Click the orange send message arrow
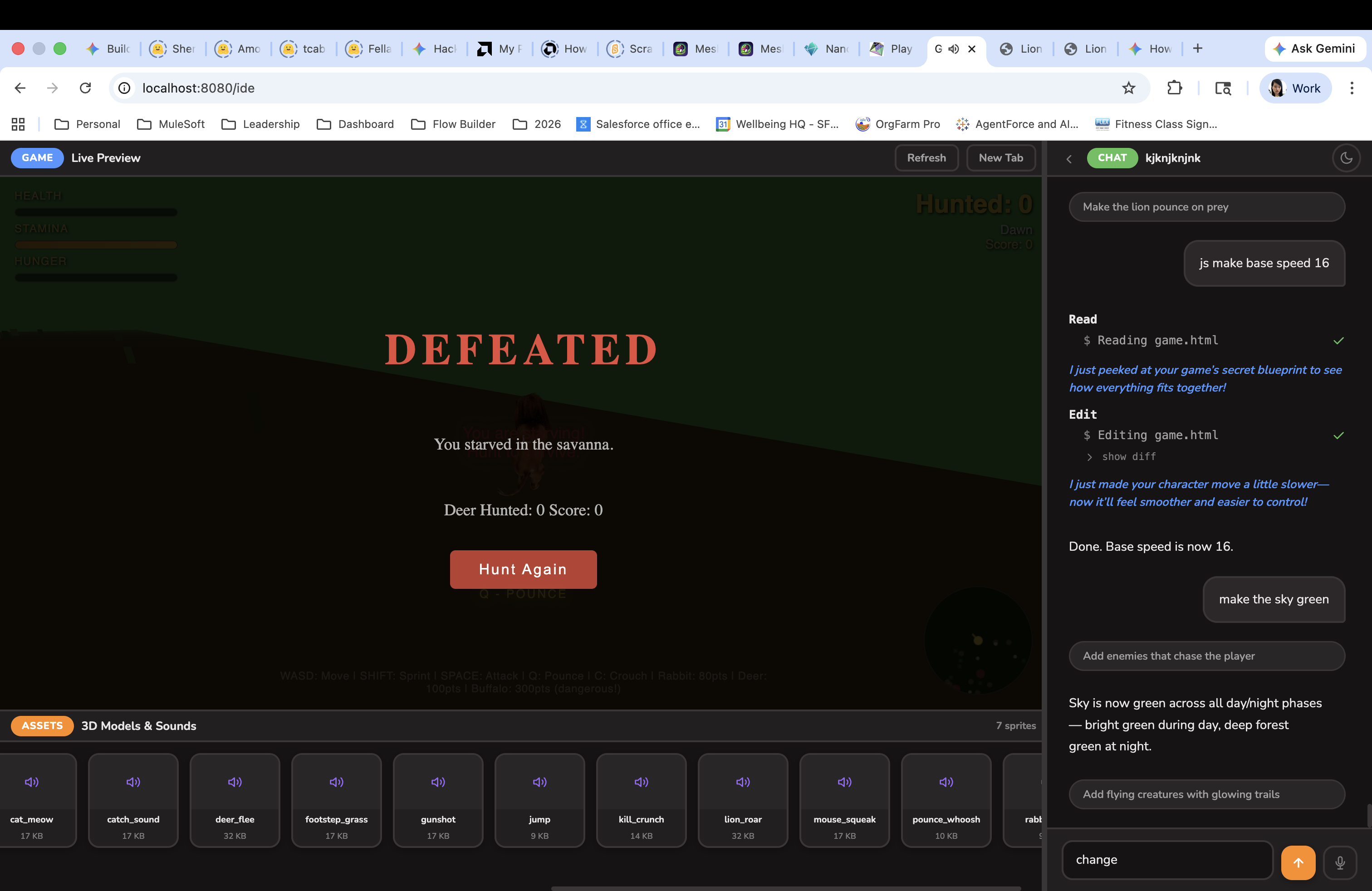 click(1298, 862)
